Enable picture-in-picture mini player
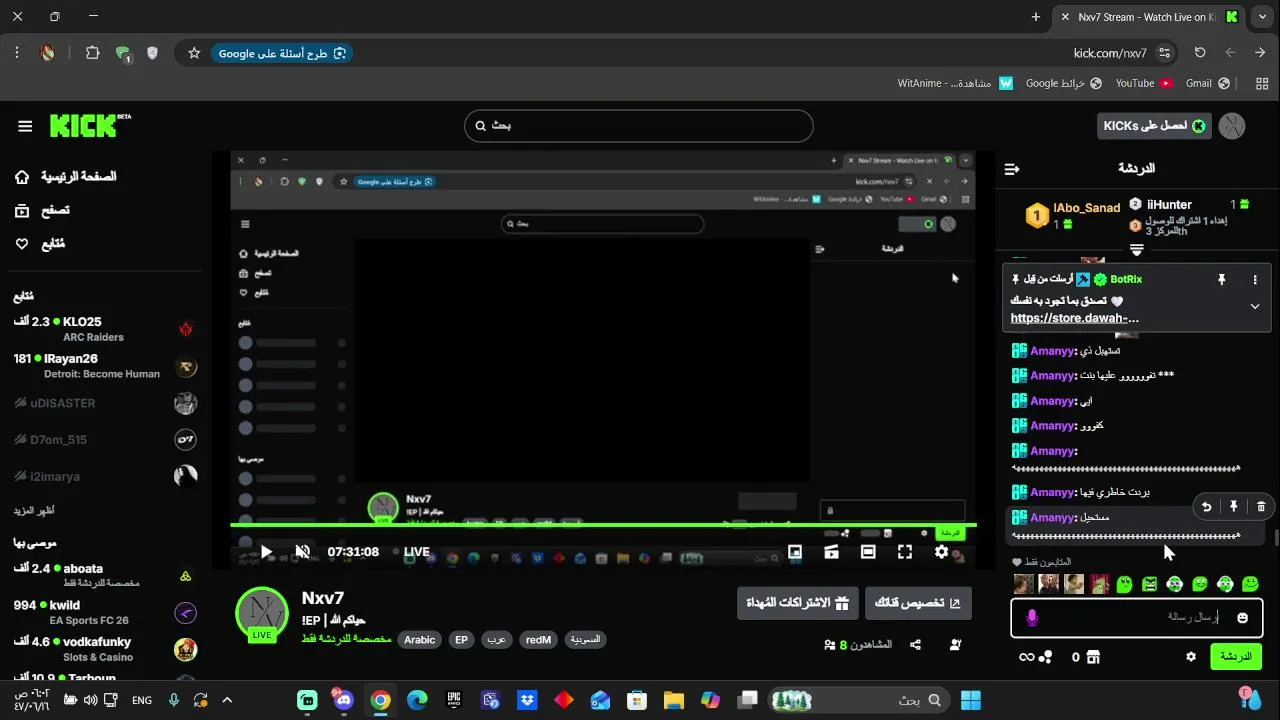The width and height of the screenshot is (1280, 720). click(x=795, y=552)
